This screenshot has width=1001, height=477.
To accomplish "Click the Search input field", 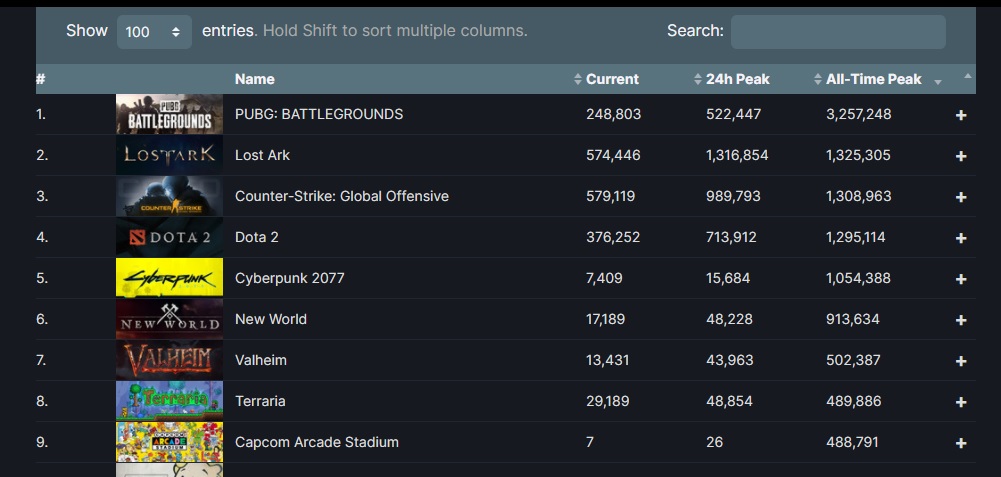I will coord(838,31).
